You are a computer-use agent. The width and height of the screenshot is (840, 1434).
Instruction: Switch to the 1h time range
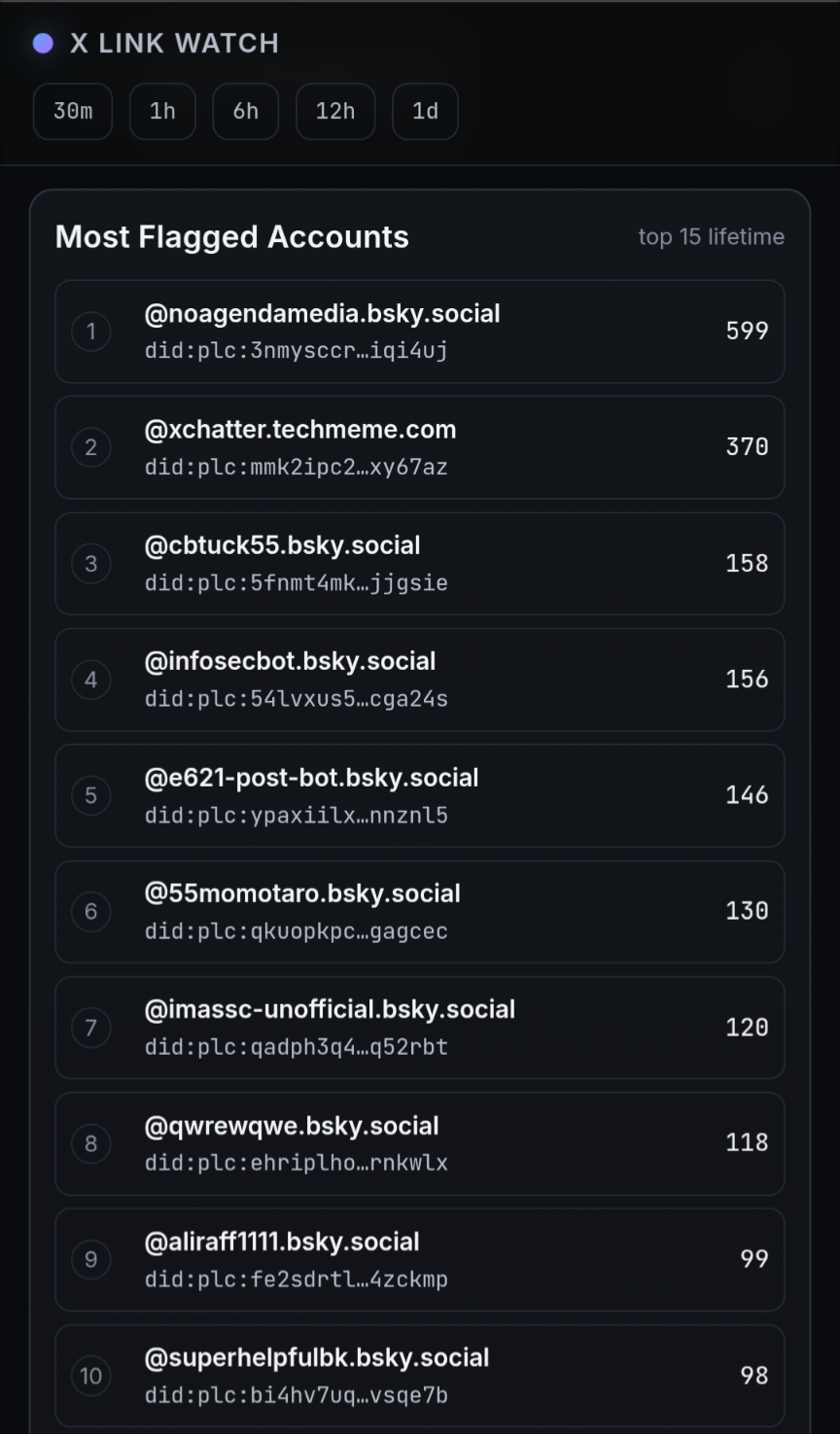click(x=162, y=111)
